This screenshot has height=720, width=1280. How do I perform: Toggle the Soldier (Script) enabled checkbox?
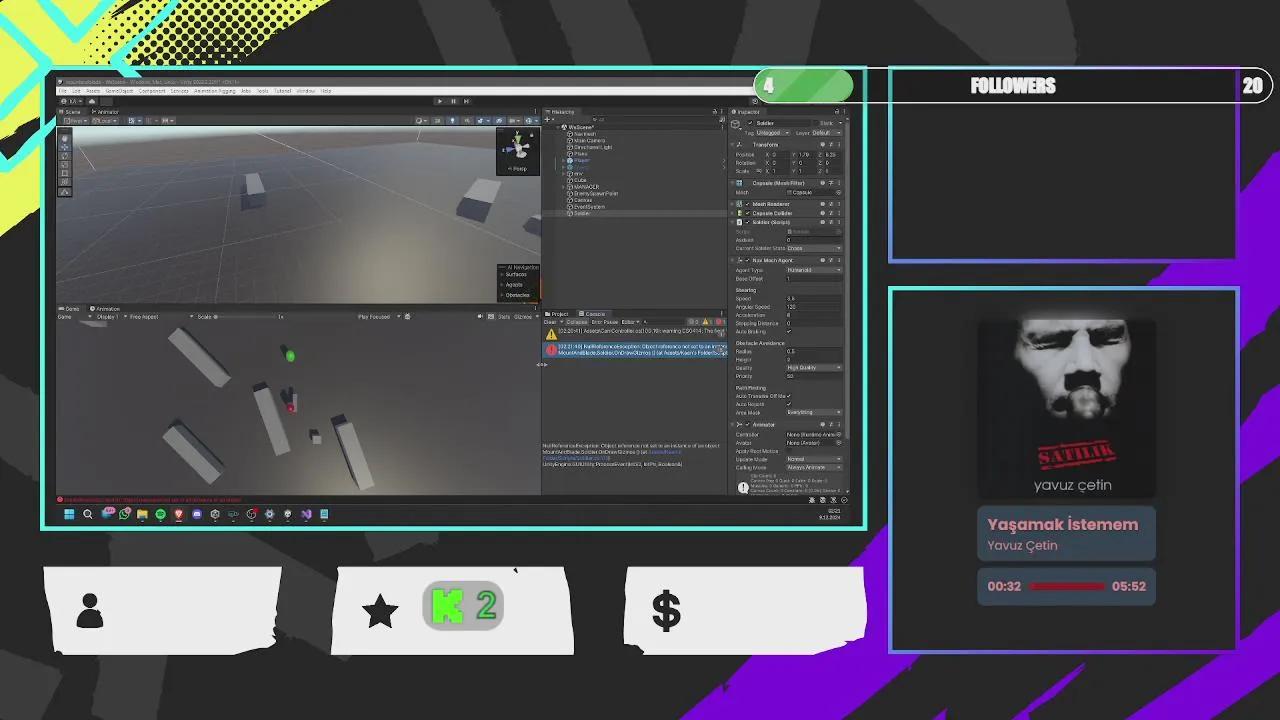(x=747, y=222)
